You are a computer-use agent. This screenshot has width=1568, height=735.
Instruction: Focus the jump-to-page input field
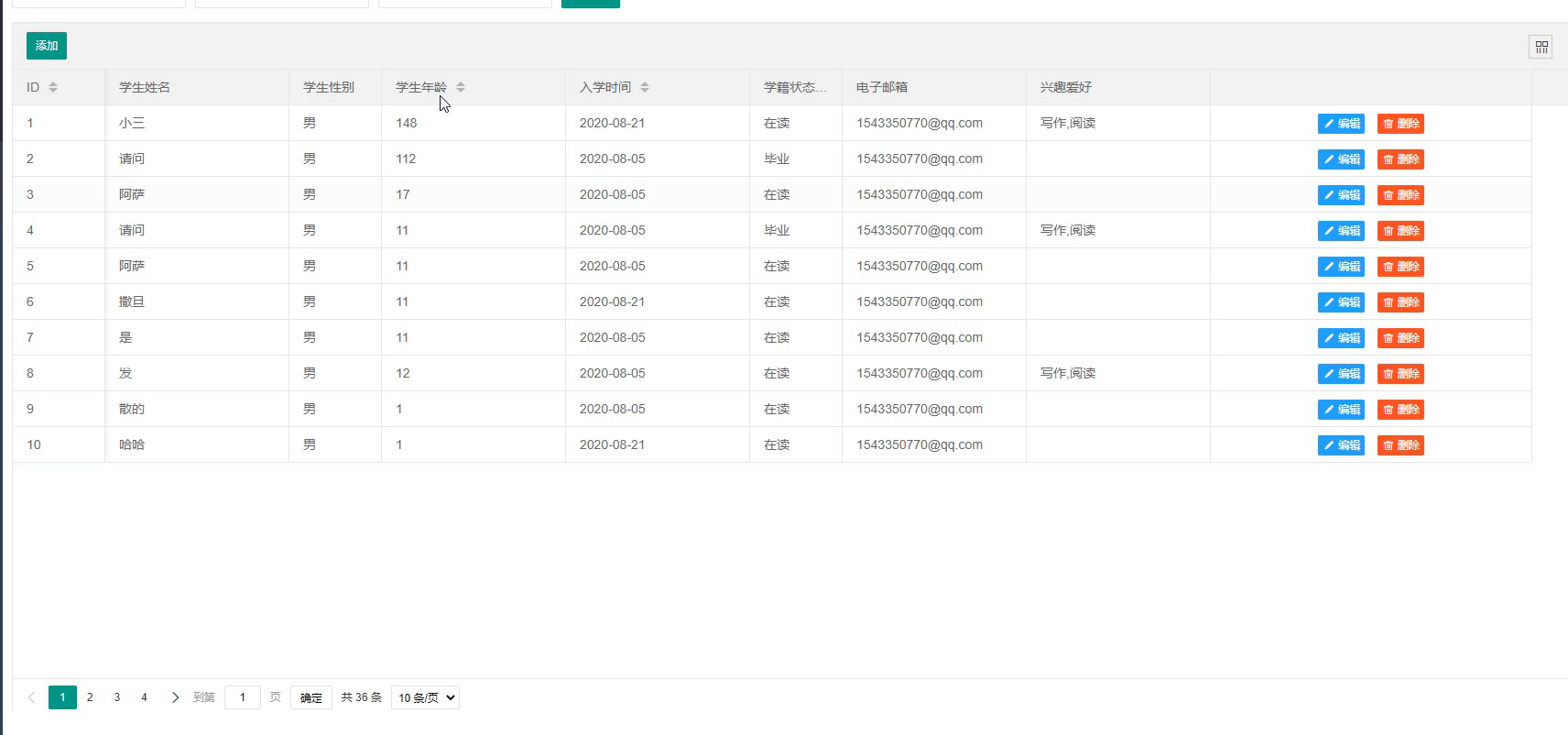coord(243,697)
